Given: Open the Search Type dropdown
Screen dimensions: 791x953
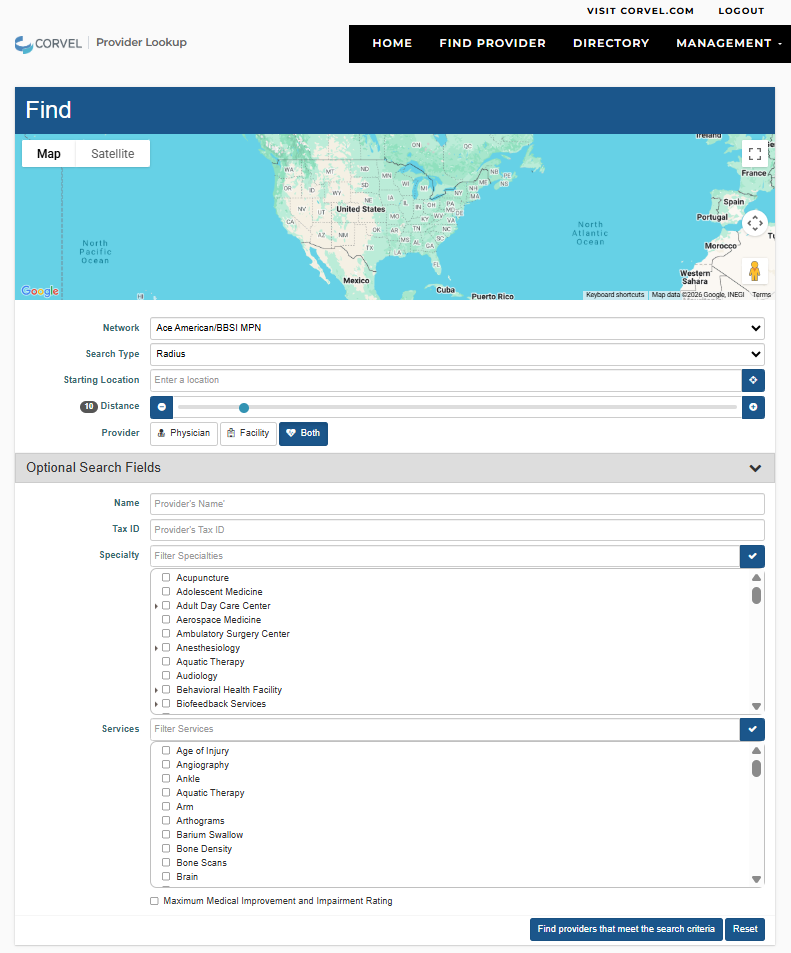Looking at the screenshot, I should coord(457,354).
